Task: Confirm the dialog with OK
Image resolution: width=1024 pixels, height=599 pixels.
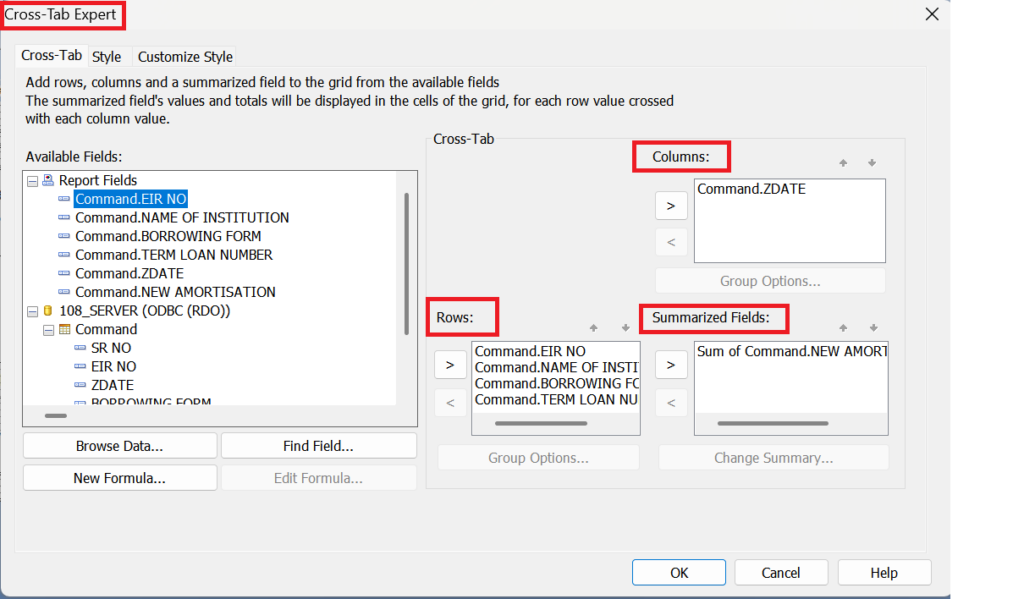Action: pyautogui.click(x=679, y=573)
